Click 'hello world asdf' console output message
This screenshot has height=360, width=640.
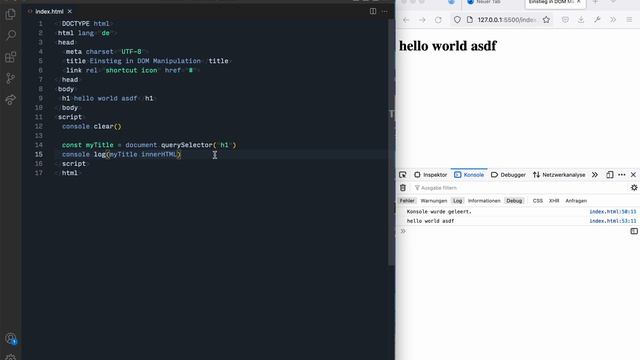(x=431, y=221)
